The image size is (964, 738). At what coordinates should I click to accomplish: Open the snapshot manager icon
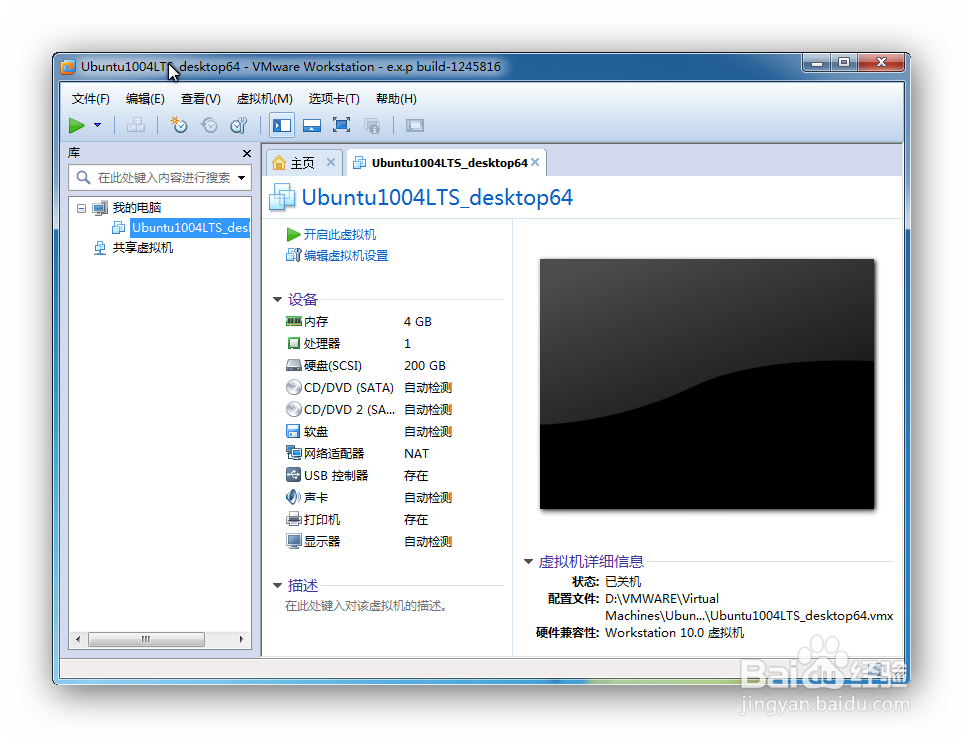(239, 125)
